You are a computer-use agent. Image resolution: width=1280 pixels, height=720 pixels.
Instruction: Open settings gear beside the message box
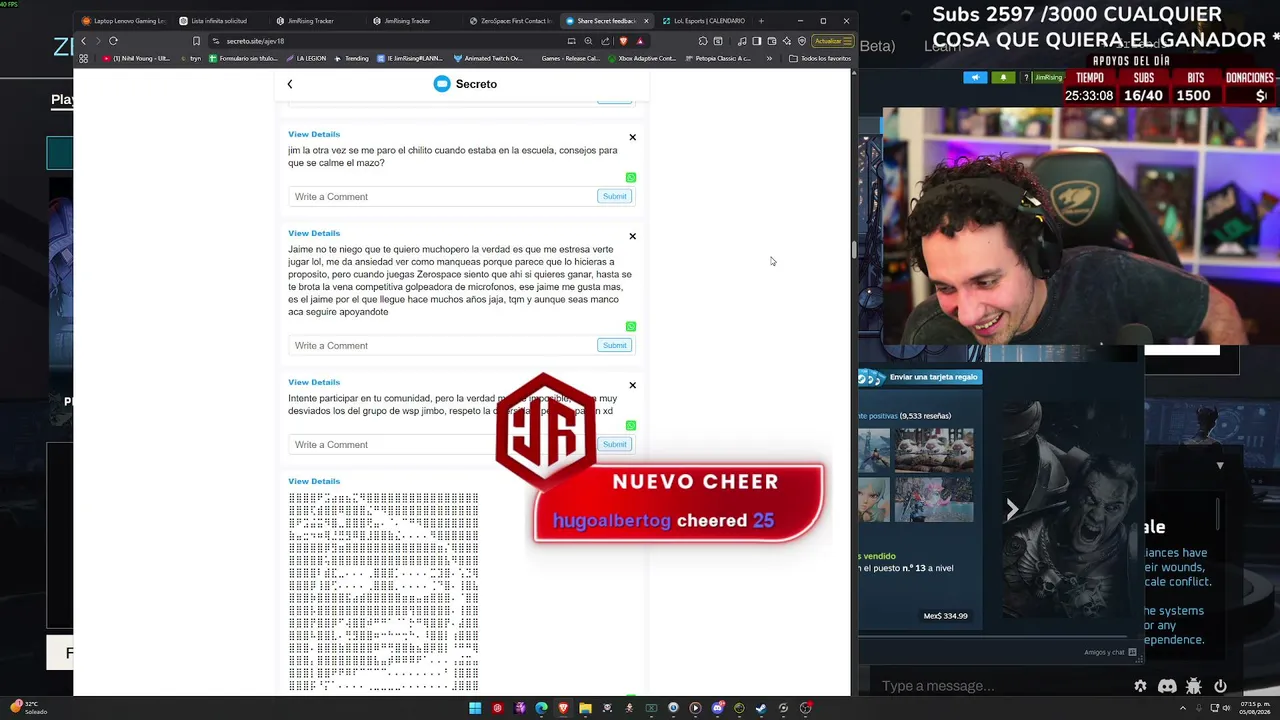pyautogui.click(x=1140, y=686)
